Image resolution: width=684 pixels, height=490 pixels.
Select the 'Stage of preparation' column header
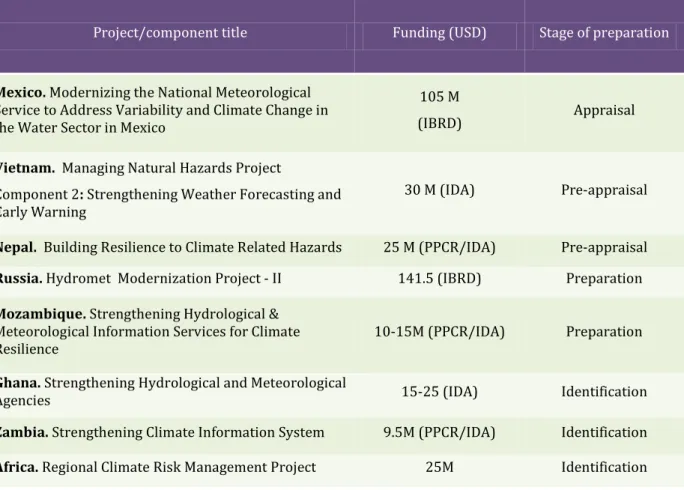coord(604,33)
